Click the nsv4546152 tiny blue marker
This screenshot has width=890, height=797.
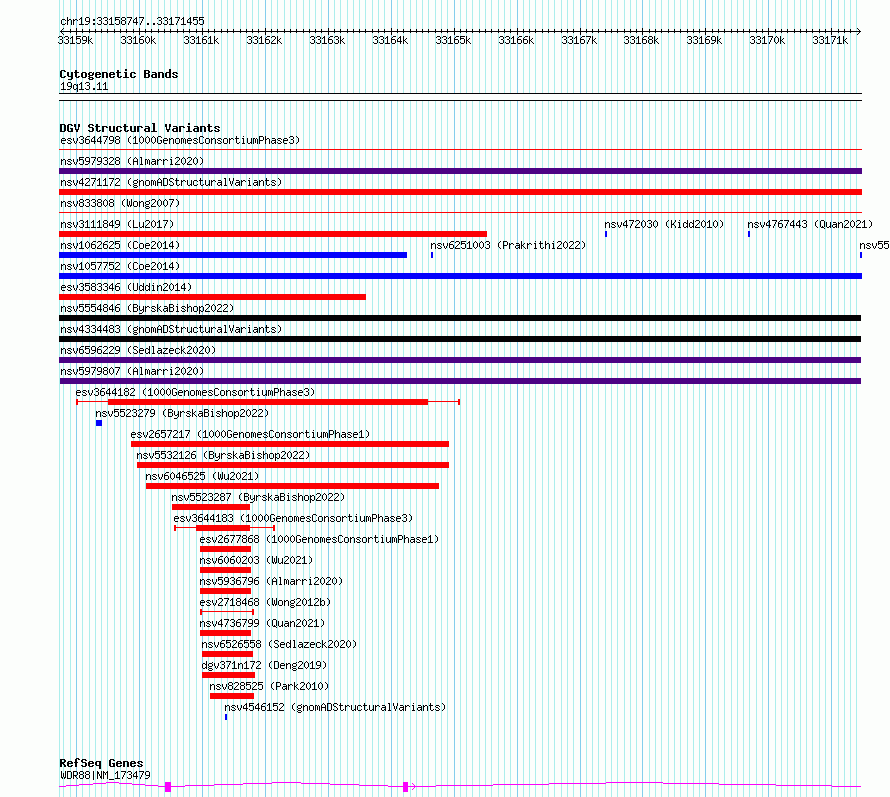pos(226,717)
